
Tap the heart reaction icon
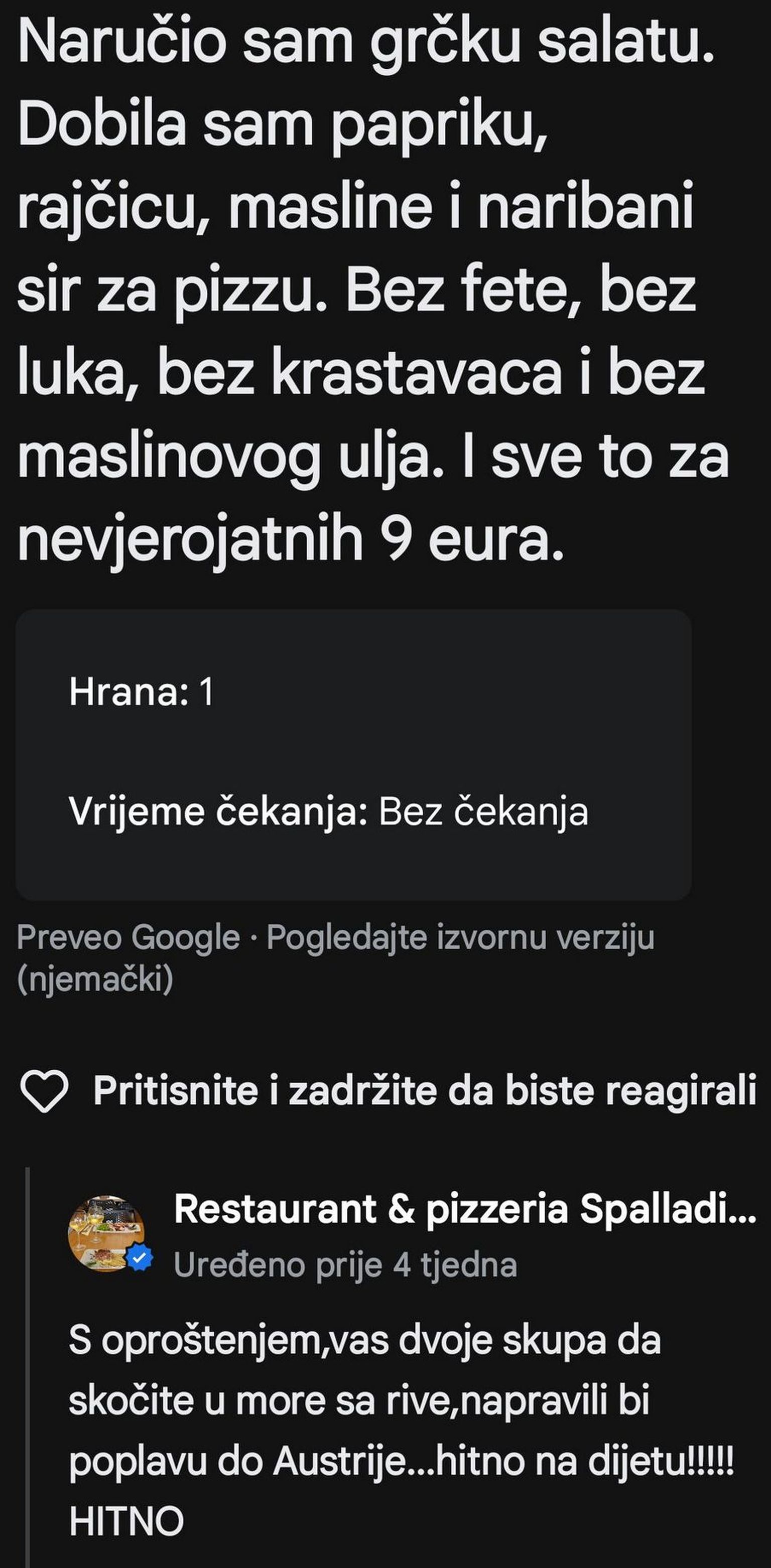pyautogui.click(x=44, y=1090)
